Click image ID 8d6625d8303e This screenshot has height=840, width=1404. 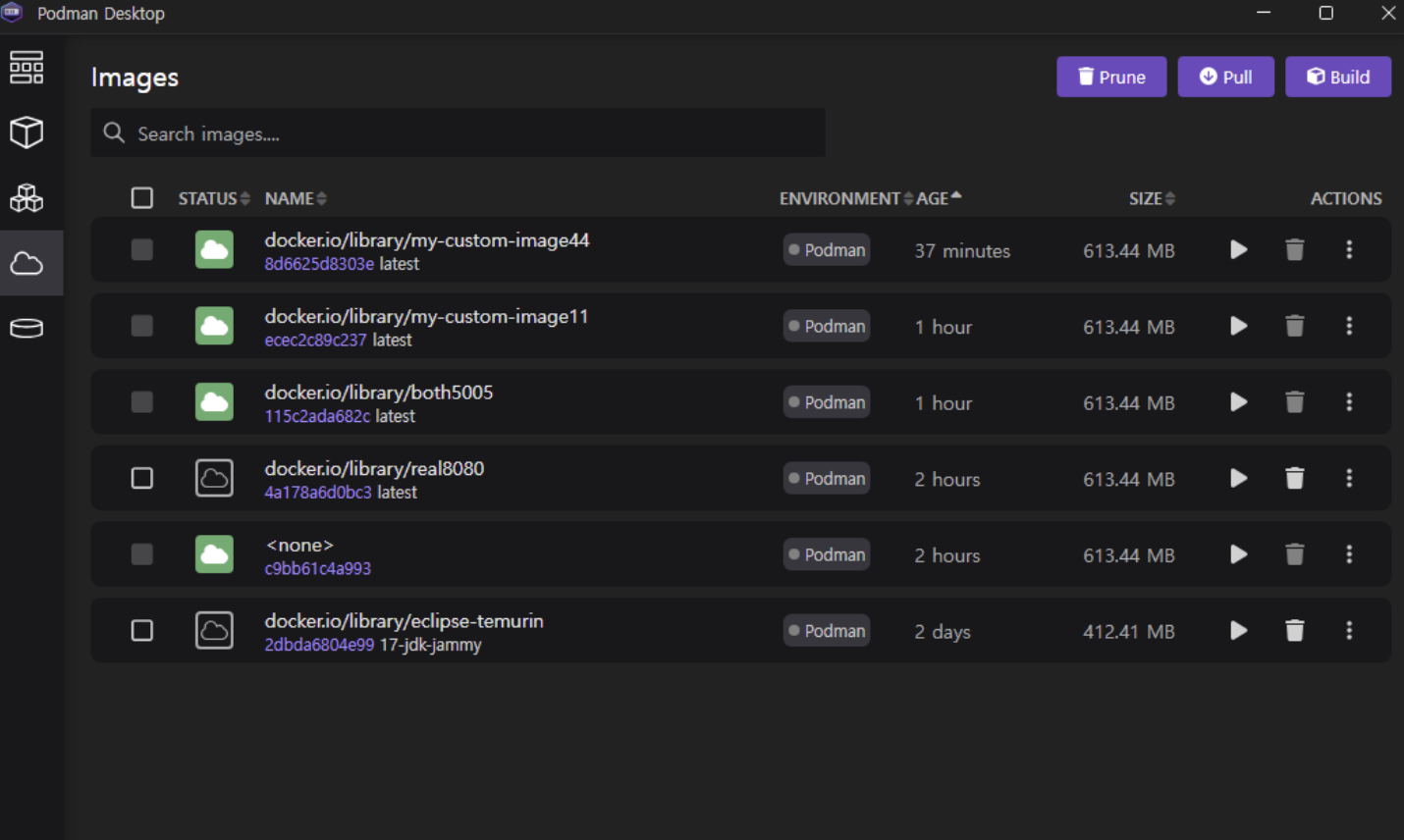319,264
